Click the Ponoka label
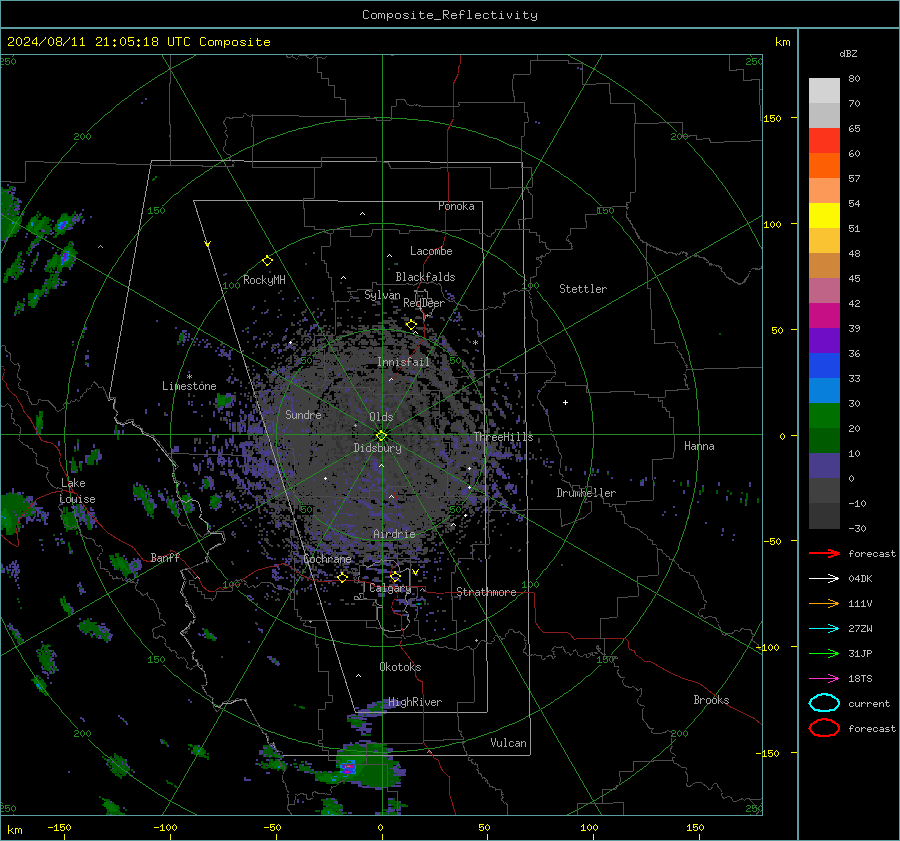This screenshot has width=900, height=841. pyautogui.click(x=456, y=206)
